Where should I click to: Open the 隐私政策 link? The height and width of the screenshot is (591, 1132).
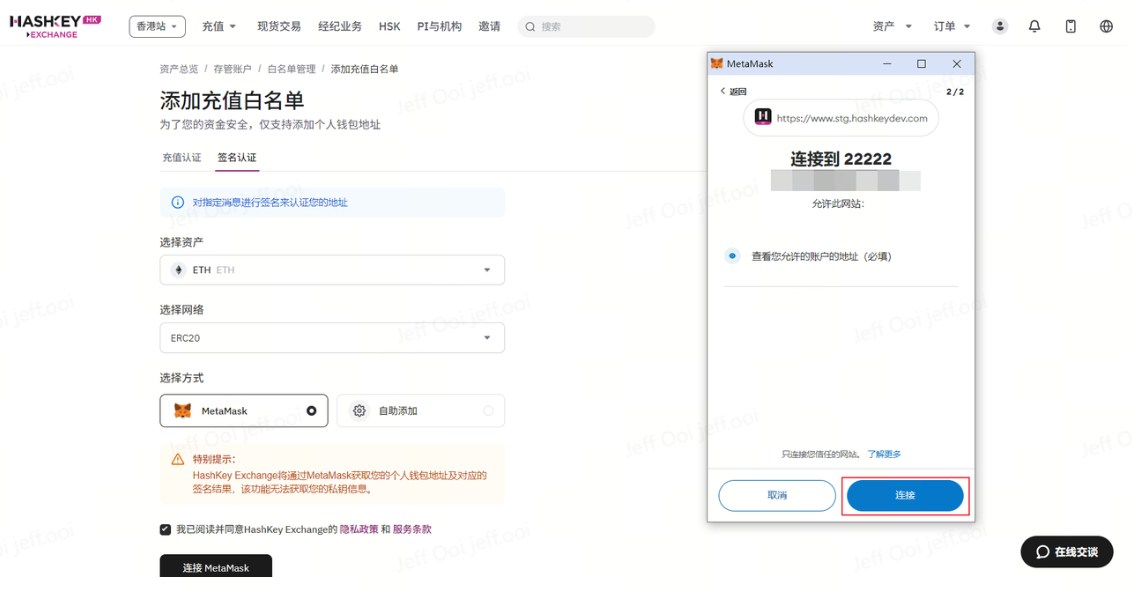pos(359,529)
